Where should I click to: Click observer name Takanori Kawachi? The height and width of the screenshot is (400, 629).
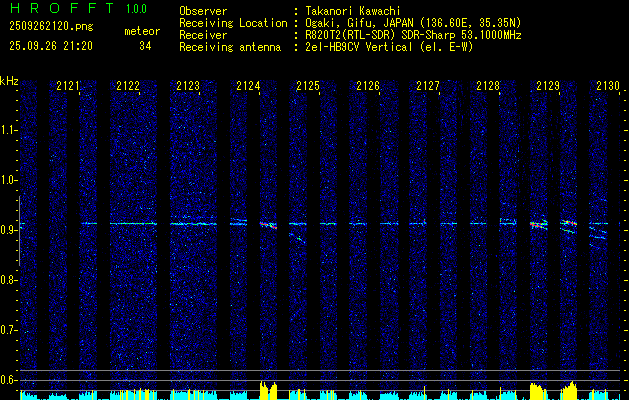point(352,11)
